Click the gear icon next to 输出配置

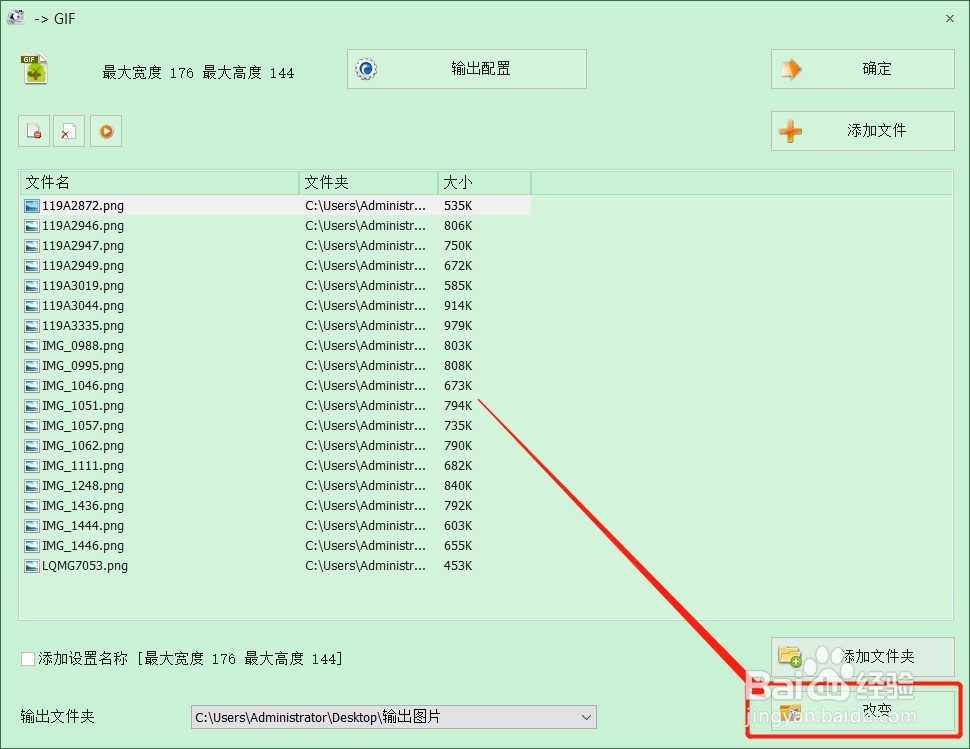pyautogui.click(x=366, y=68)
